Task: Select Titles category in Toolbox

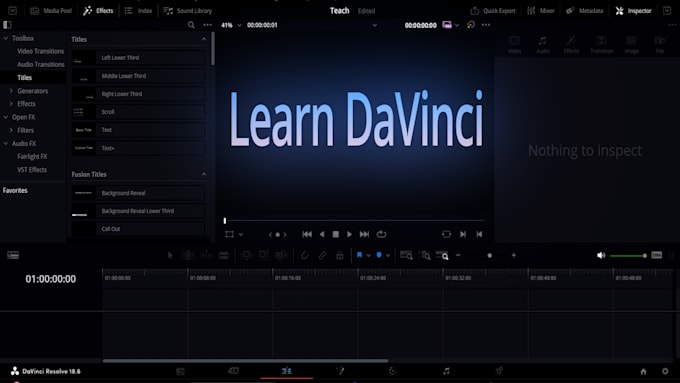Action: tap(25, 78)
